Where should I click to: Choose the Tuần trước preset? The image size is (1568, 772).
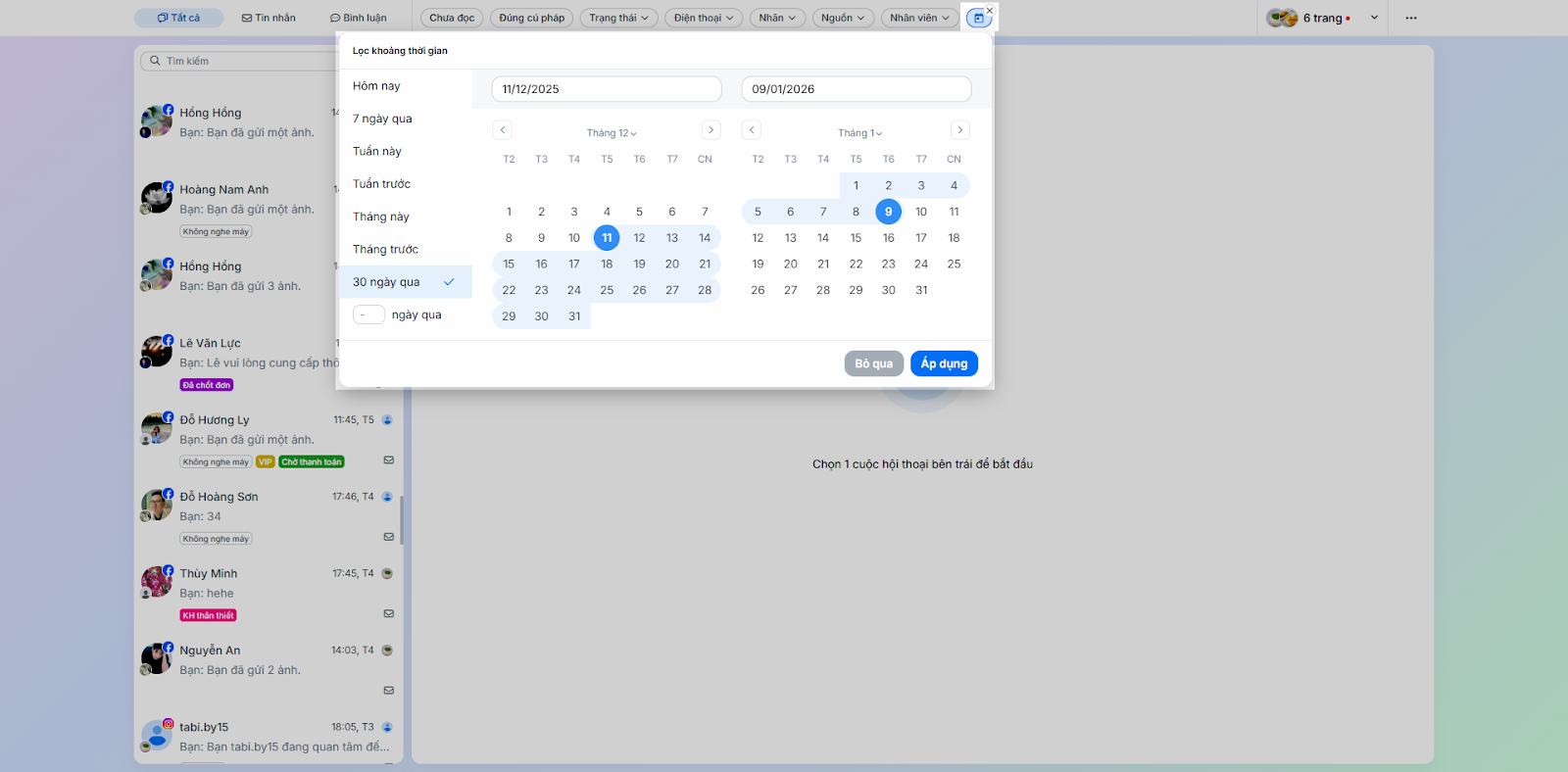[x=406, y=184]
